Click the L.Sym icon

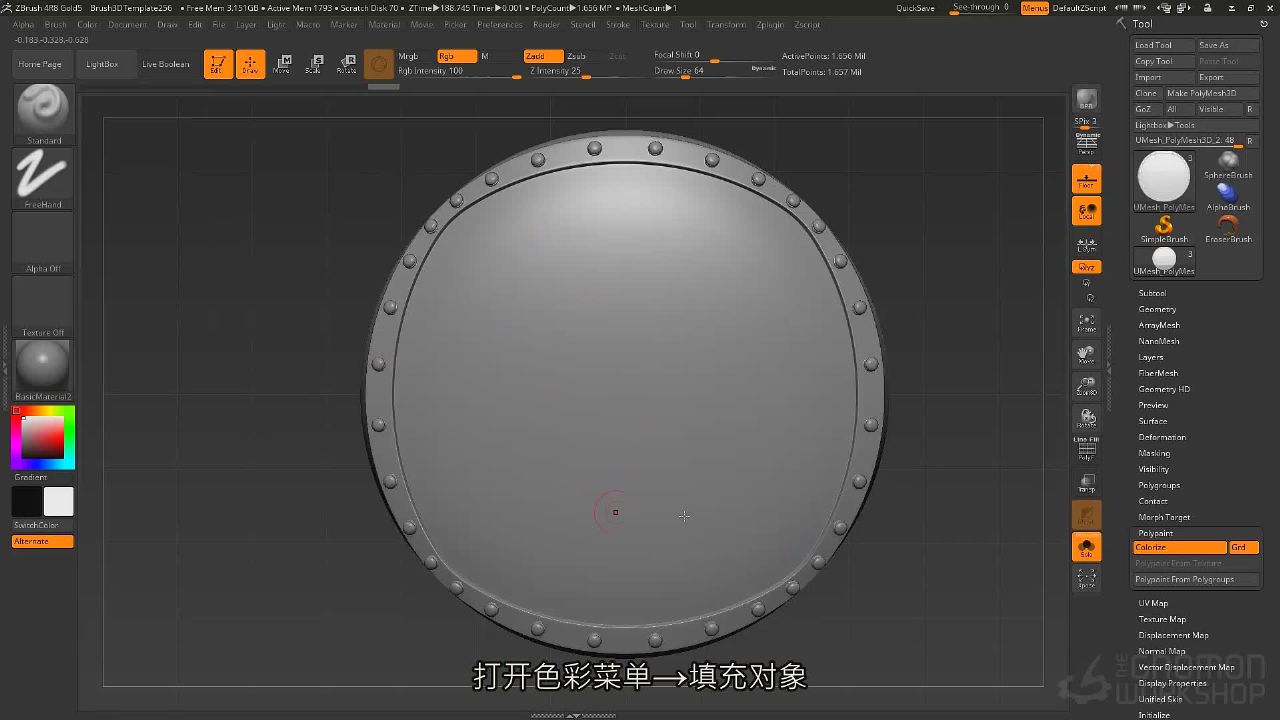[x=1086, y=243]
